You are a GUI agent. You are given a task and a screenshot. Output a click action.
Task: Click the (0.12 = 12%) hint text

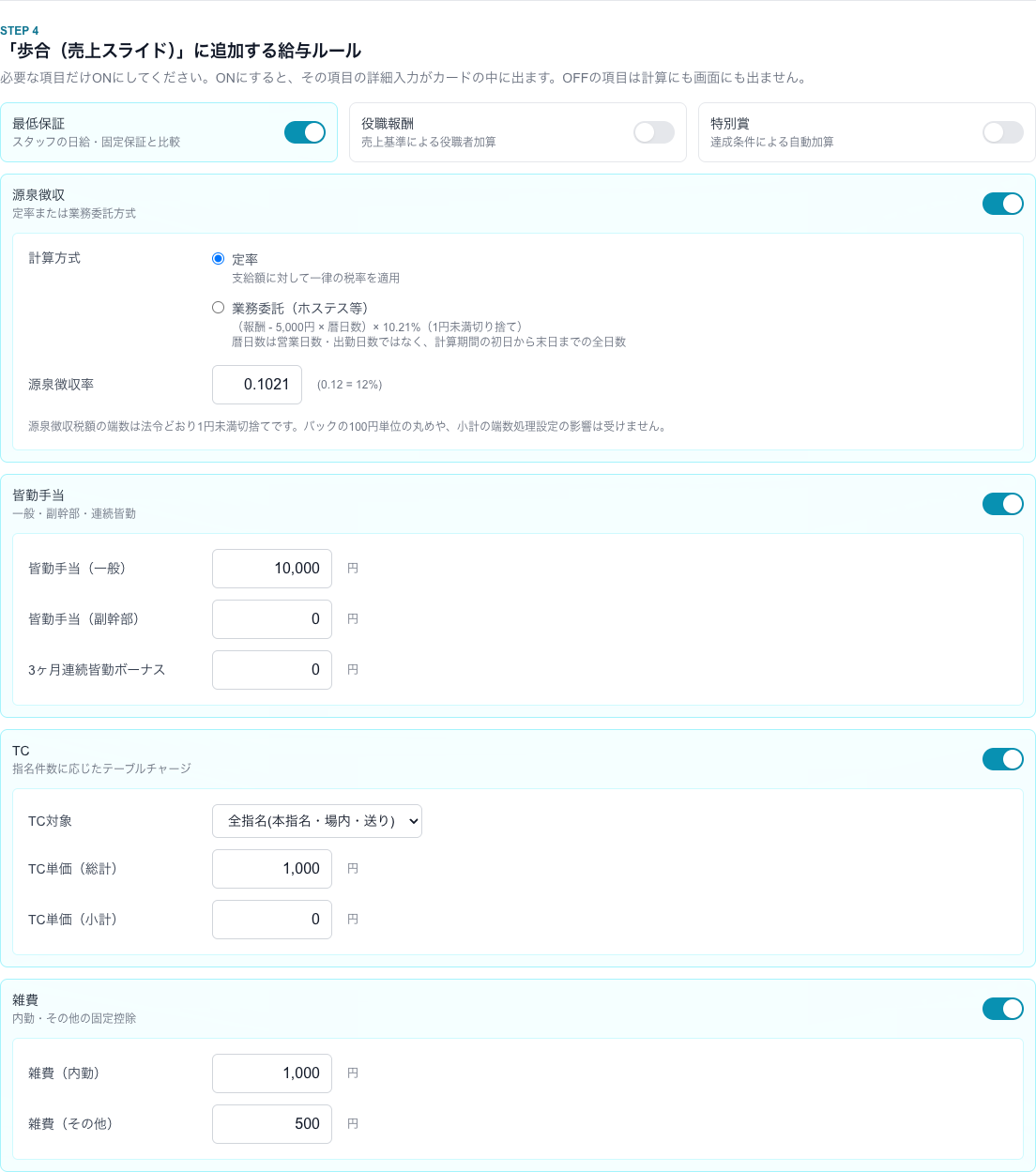pos(349,385)
